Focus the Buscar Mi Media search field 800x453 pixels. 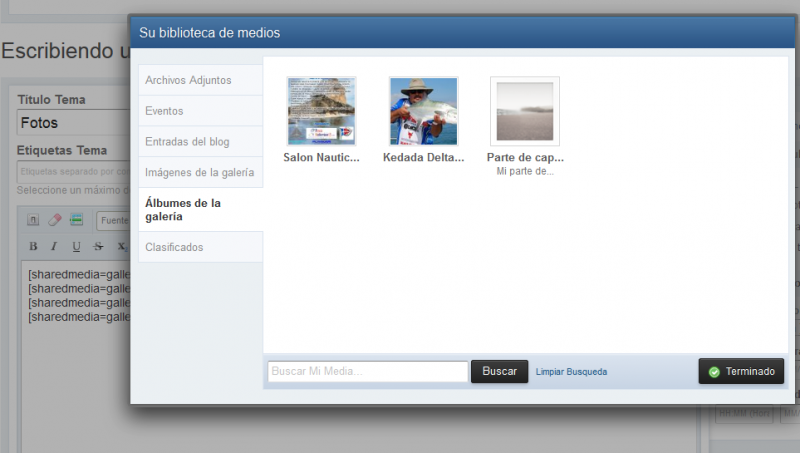[x=367, y=371]
